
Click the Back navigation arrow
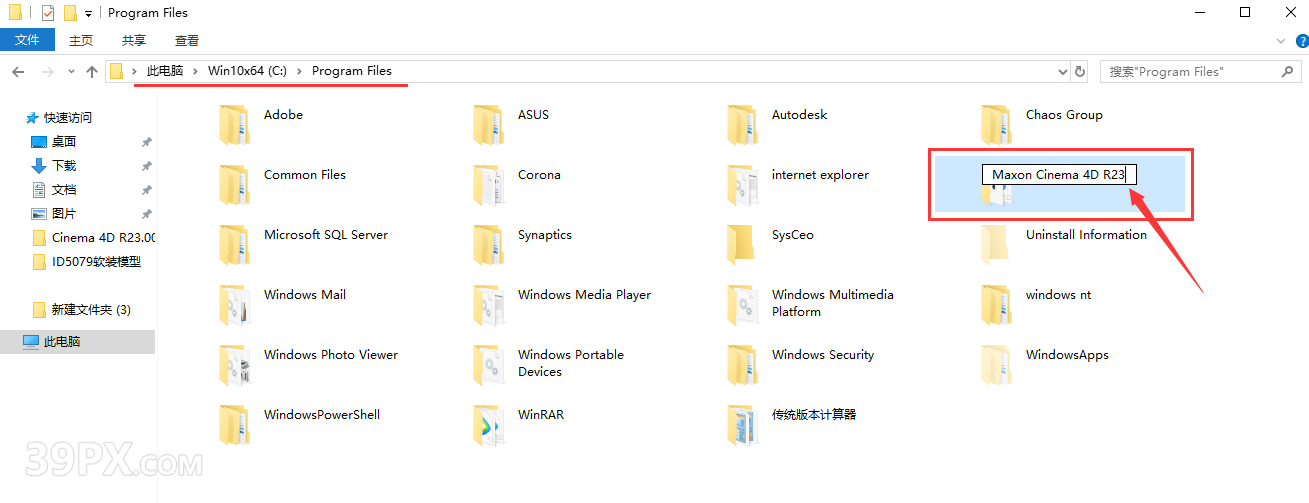point(18,72)
